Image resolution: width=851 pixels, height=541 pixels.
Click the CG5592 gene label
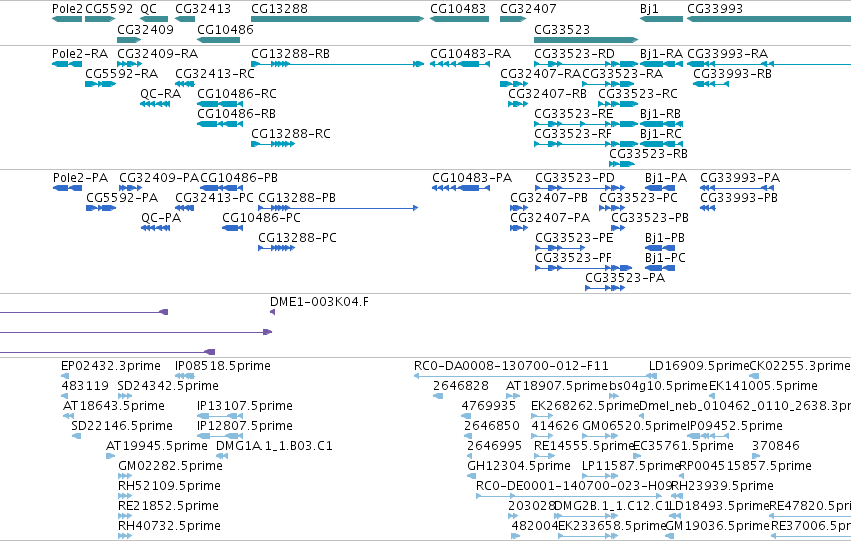point(109,9)
